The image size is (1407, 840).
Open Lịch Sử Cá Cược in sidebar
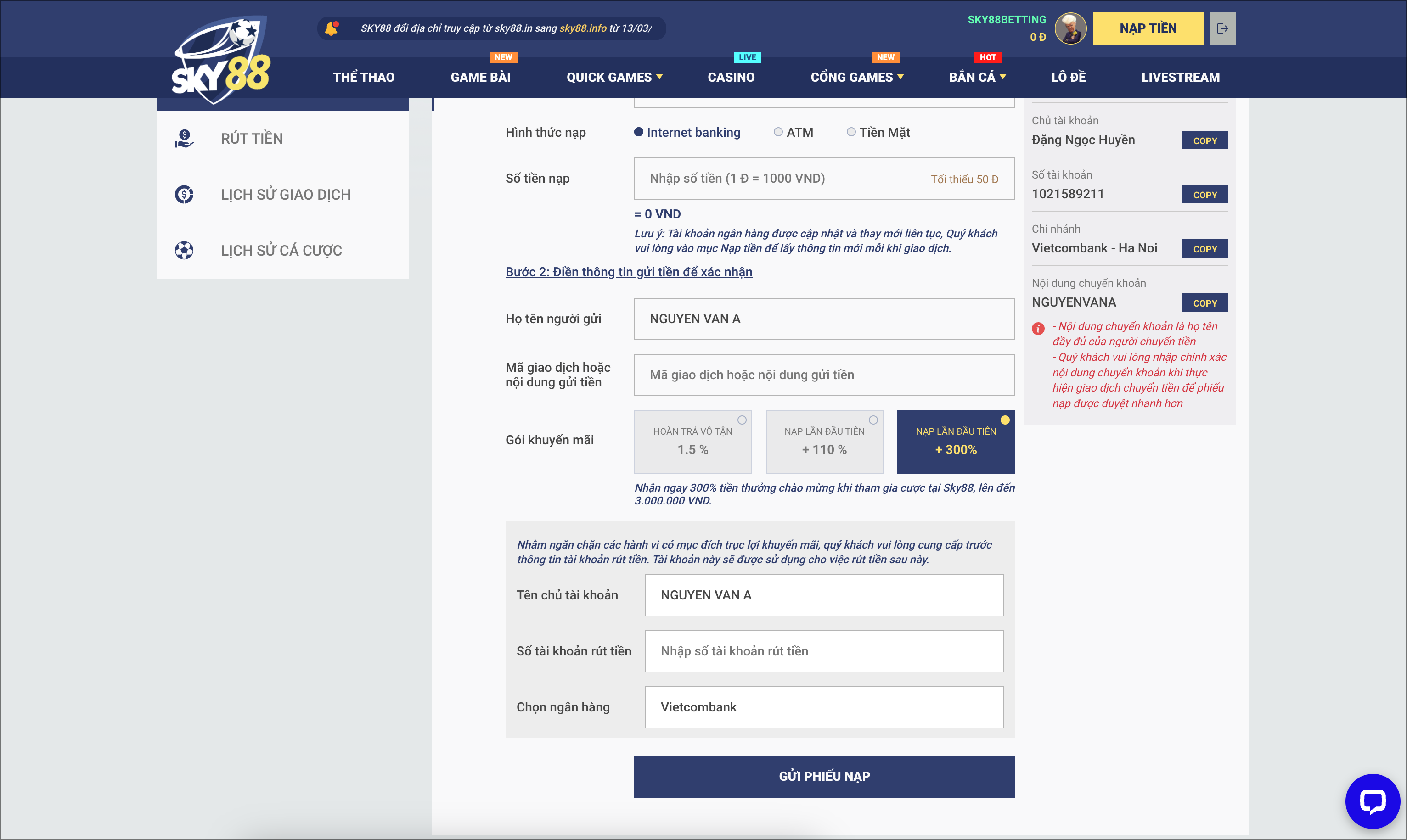click(x=282, y=250)
